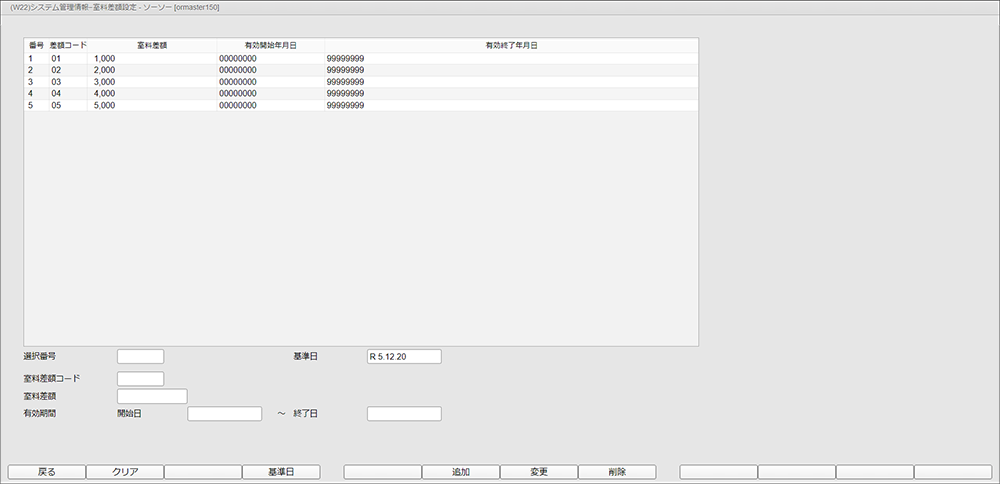Image resolution: width=1000 pixels, height=484 pixels.
Task: Click the 有効終了年月日 column header
Action: pos(511,46)
